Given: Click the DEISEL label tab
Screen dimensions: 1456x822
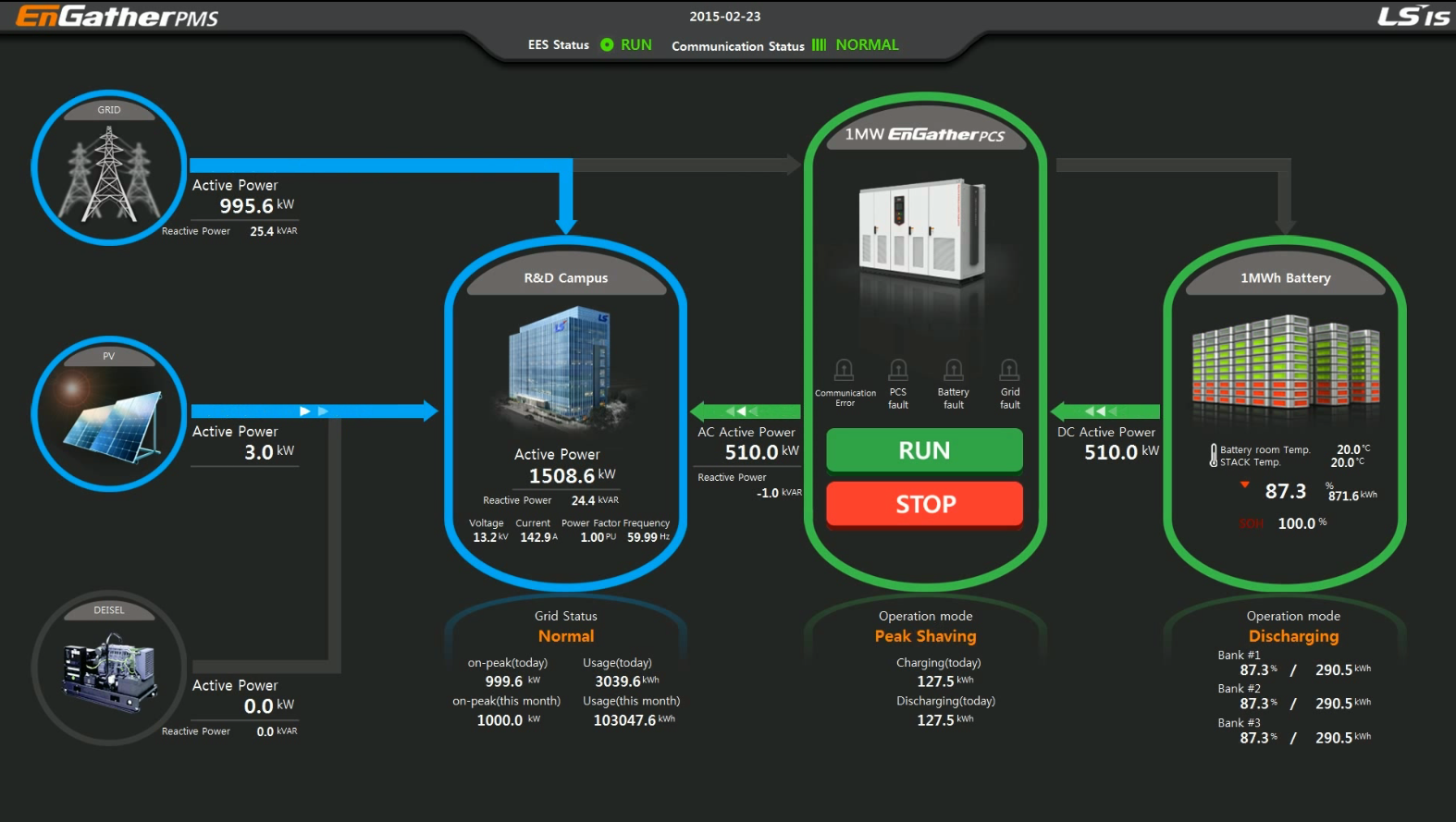Looking at the screenshot, I should pyautogui.click(x=109, y=610).
